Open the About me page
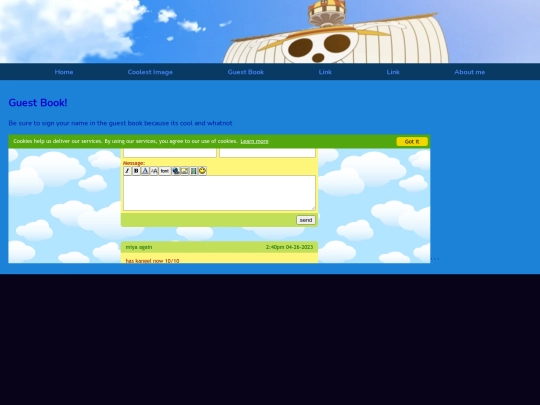This screenshot has height=405, width=540. [x=469, y=72]
